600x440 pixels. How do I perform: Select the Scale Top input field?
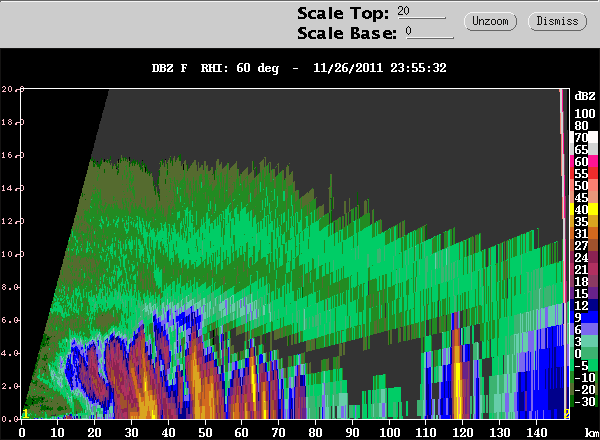tap(421, 11)
